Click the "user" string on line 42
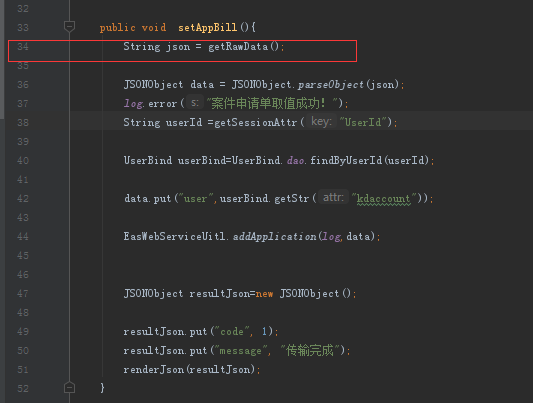 click(195, 198)
